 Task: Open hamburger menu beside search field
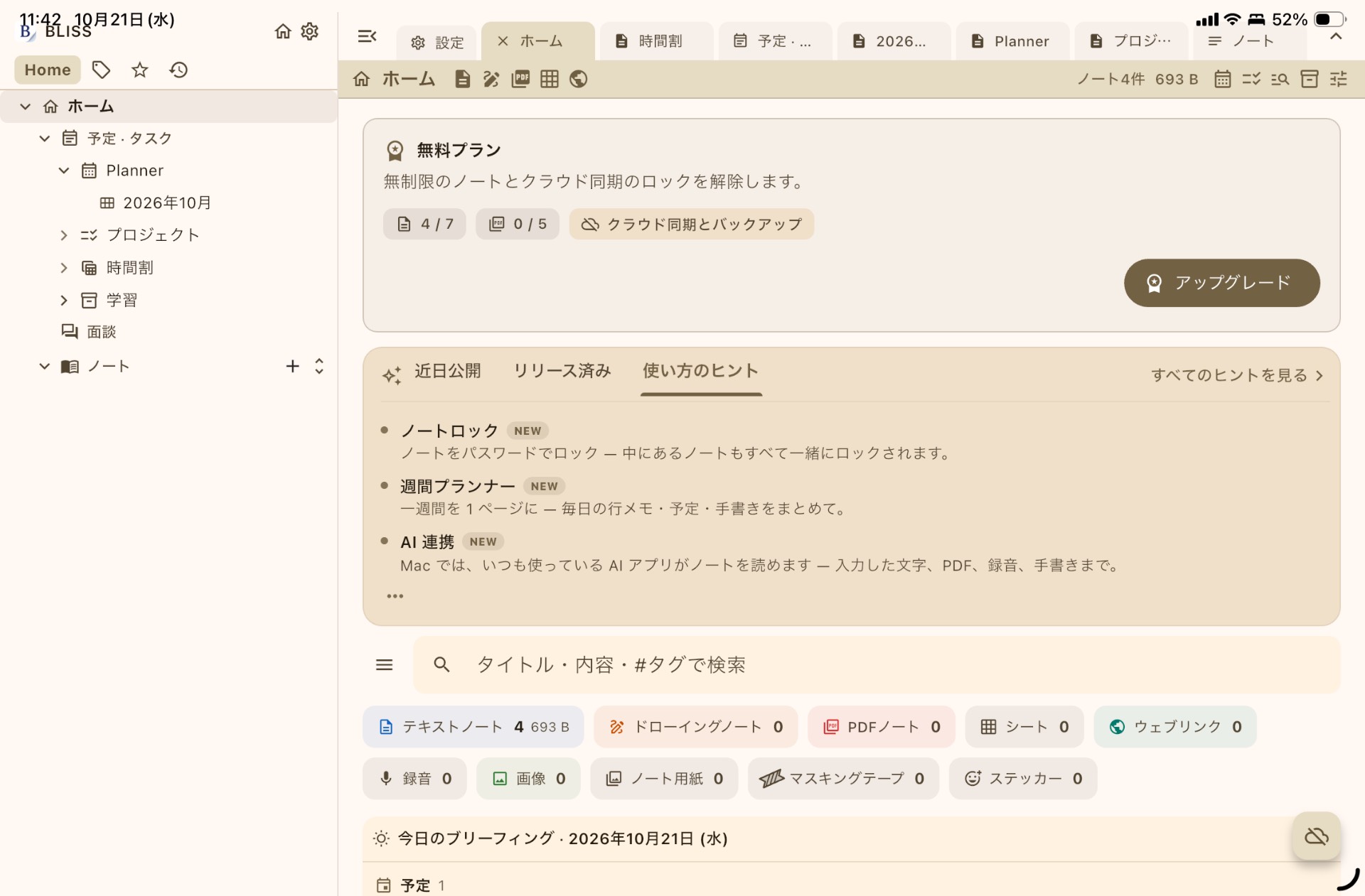pyautogui.click(x=385, y=664)
